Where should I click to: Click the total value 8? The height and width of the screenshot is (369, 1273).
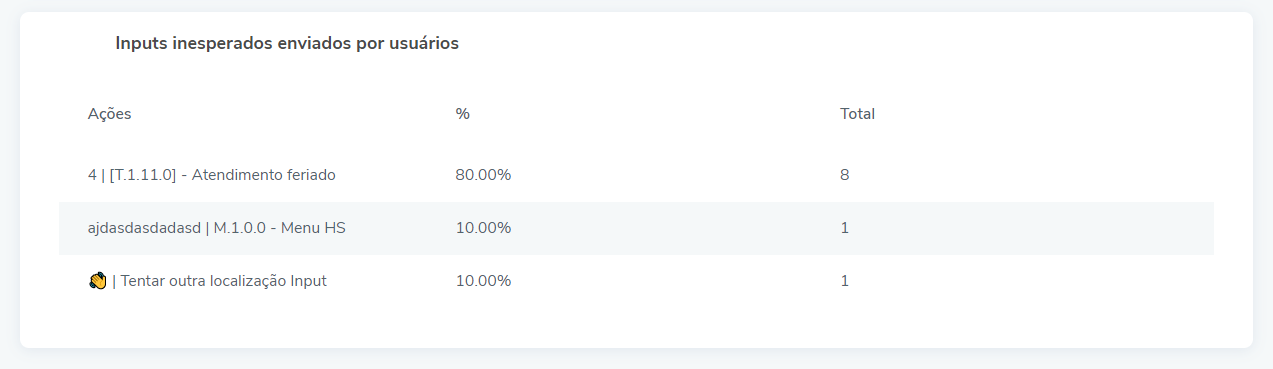tap(844, 175)
